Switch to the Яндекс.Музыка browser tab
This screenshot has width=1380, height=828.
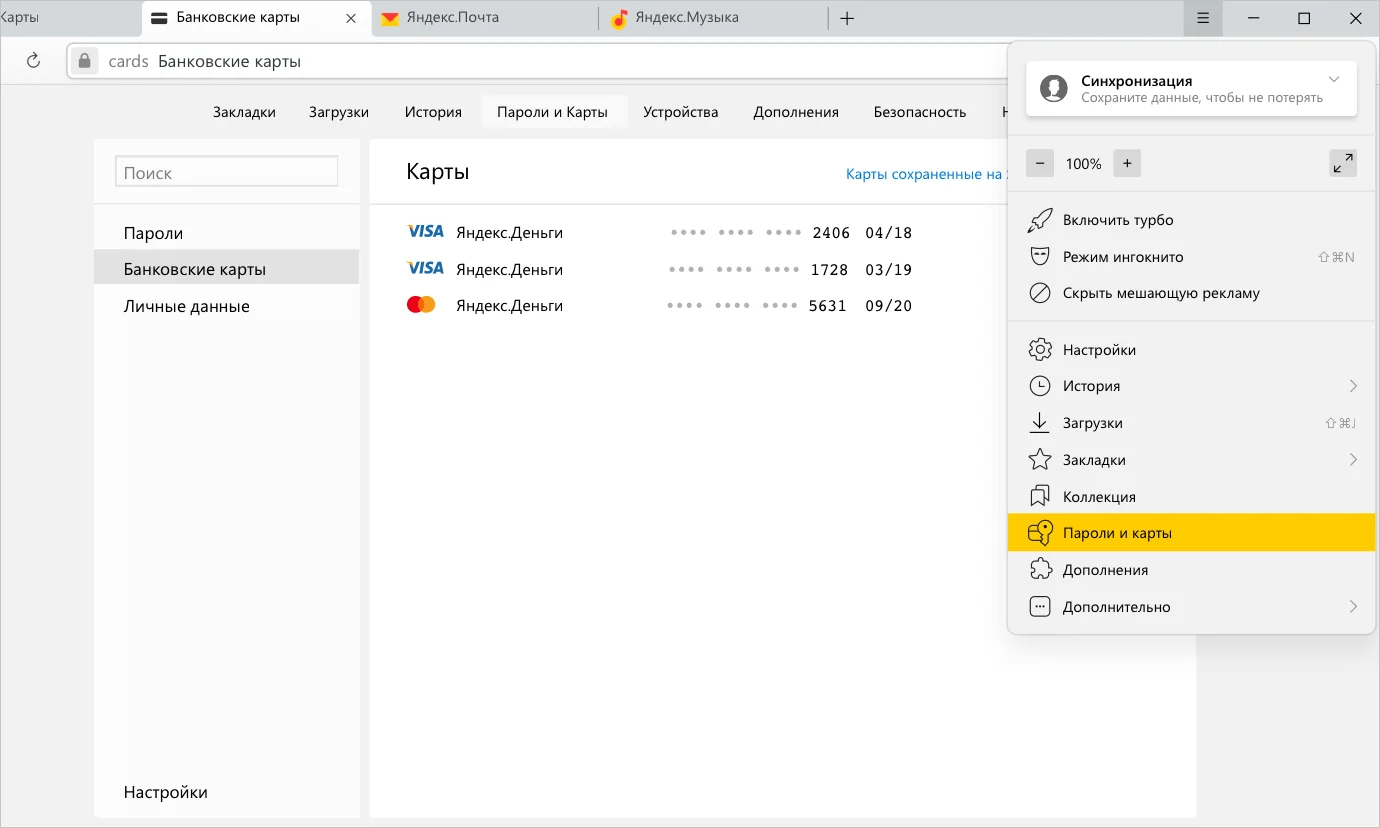point(713,18)
